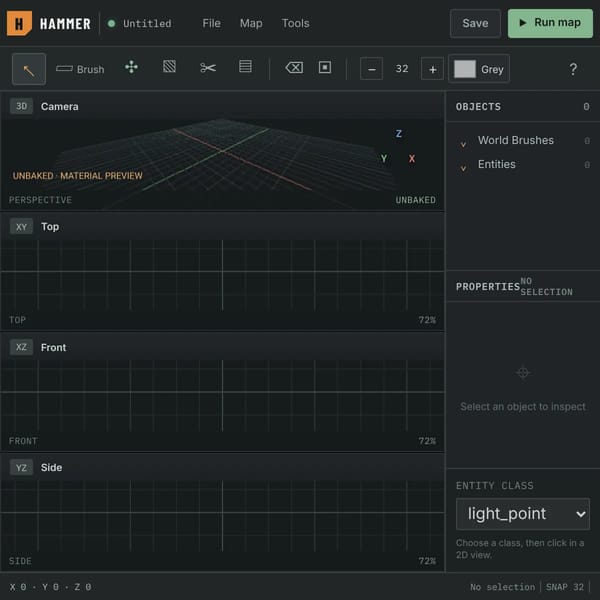
Task: Increase grid size with plus button
Action: [x=432, y=69]
